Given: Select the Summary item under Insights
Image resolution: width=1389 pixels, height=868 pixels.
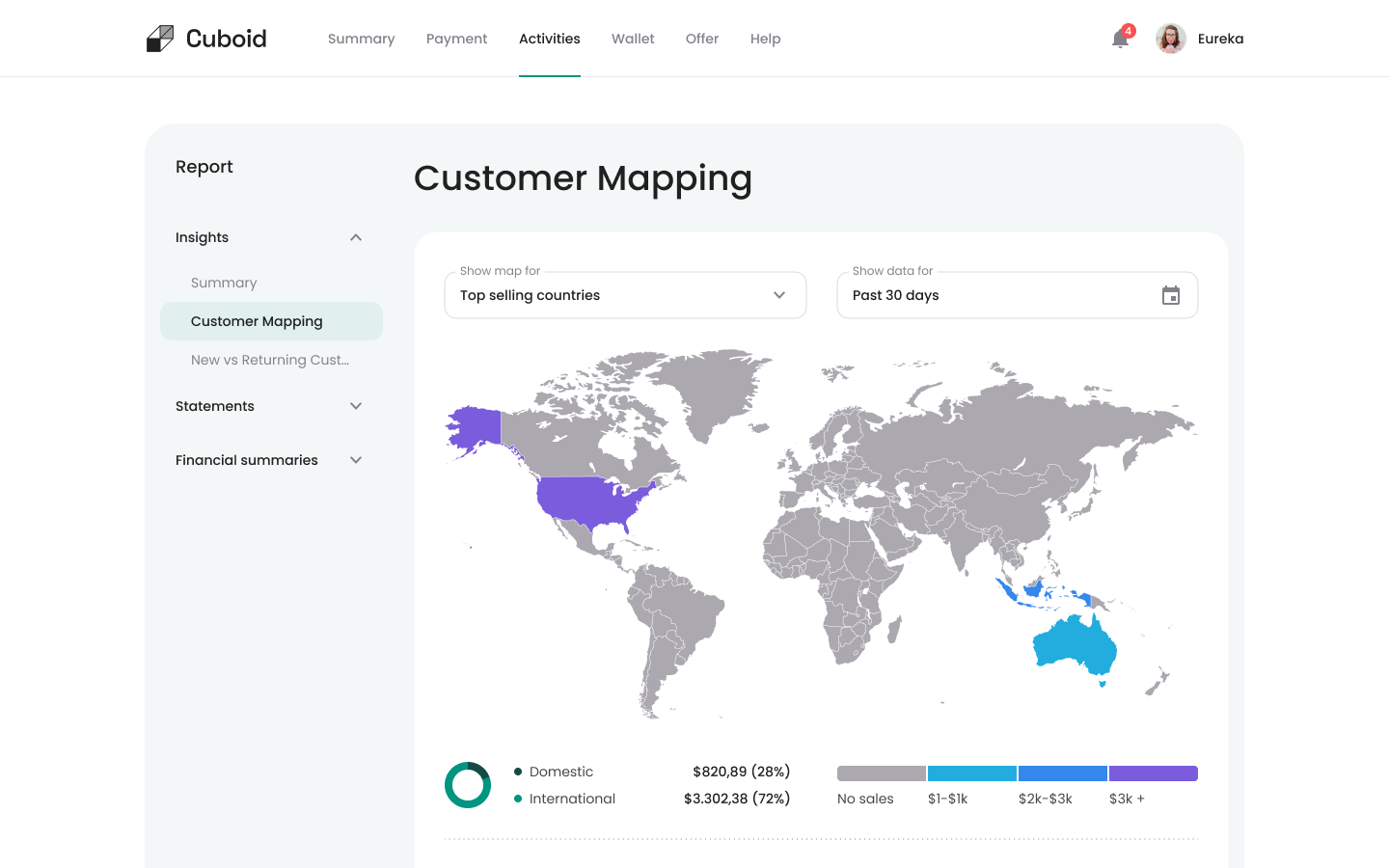Looking at the screenshot, I should (x=223, y=283).
